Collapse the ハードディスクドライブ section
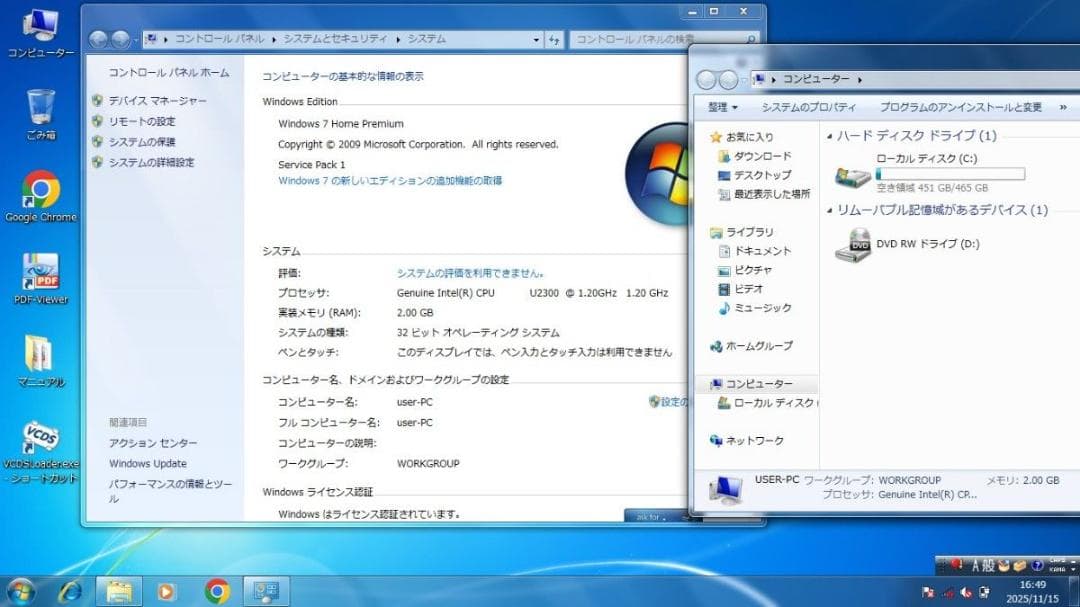This screenshot has width=1080, height=607. point(831,135)
